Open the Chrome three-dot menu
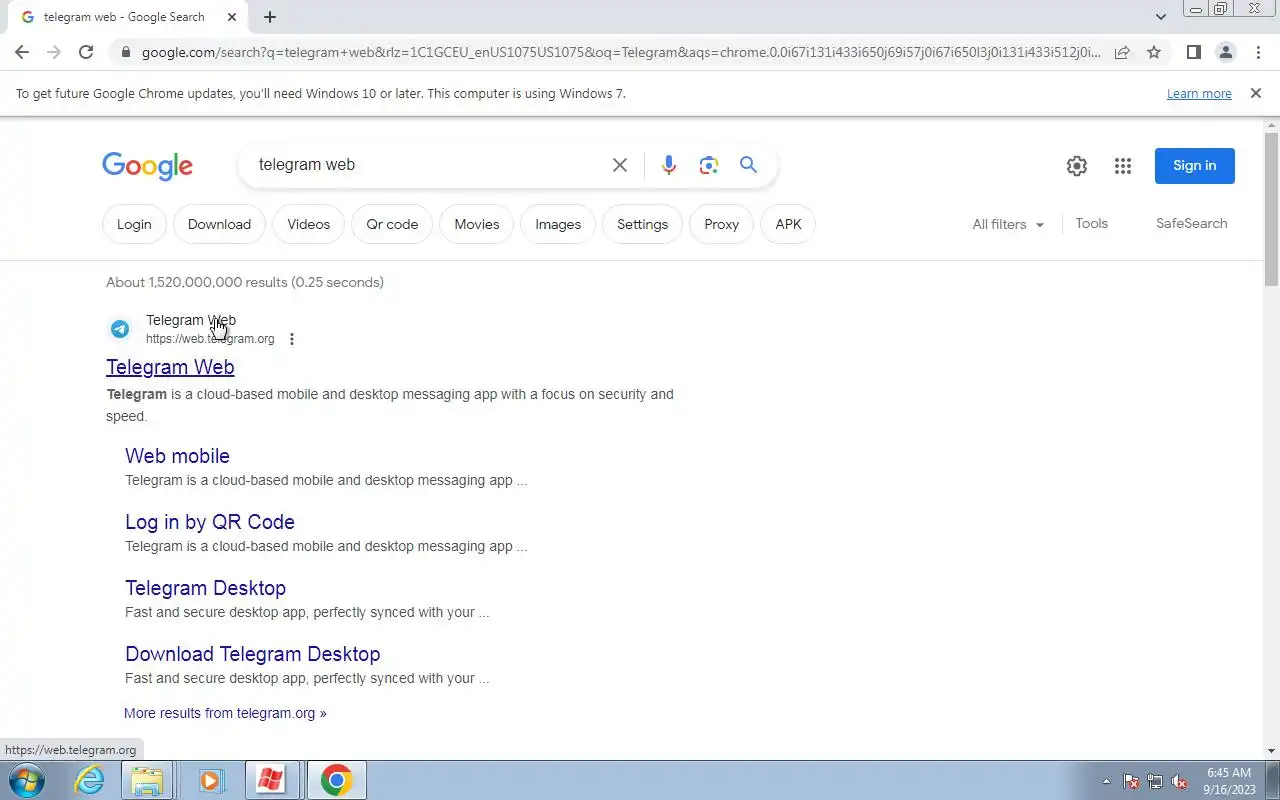The image size is (1280, 800). tap(1258, 52)
